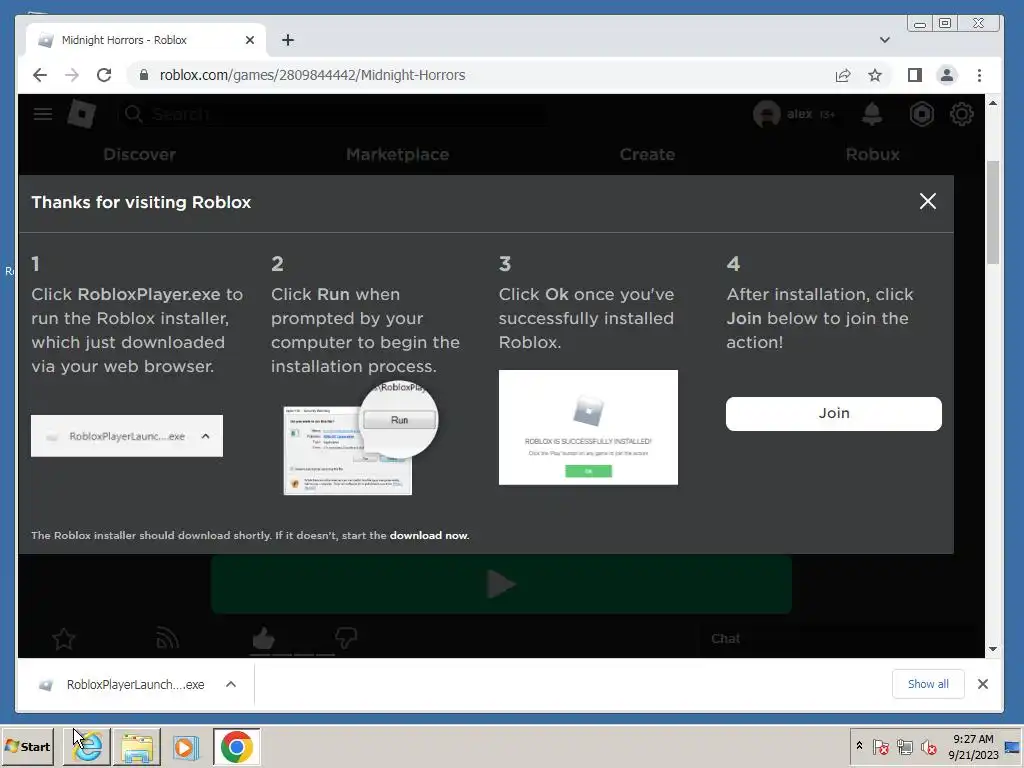Screen dimensions: 1024x768
Task: Open the Action Center flag icon
Action: [880, 746]
